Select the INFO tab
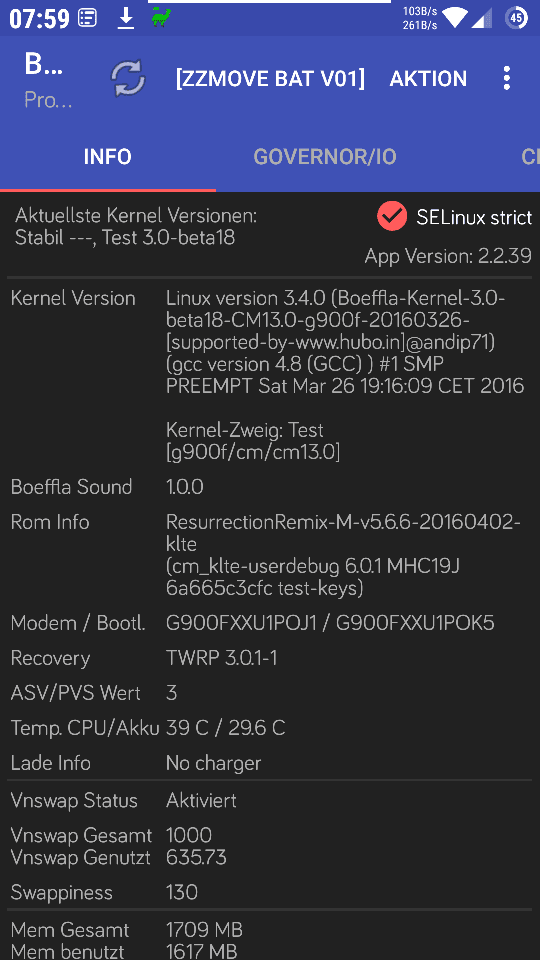Image resolution: width=540 pixels, height=960 pixels. [x=108, y=157]
